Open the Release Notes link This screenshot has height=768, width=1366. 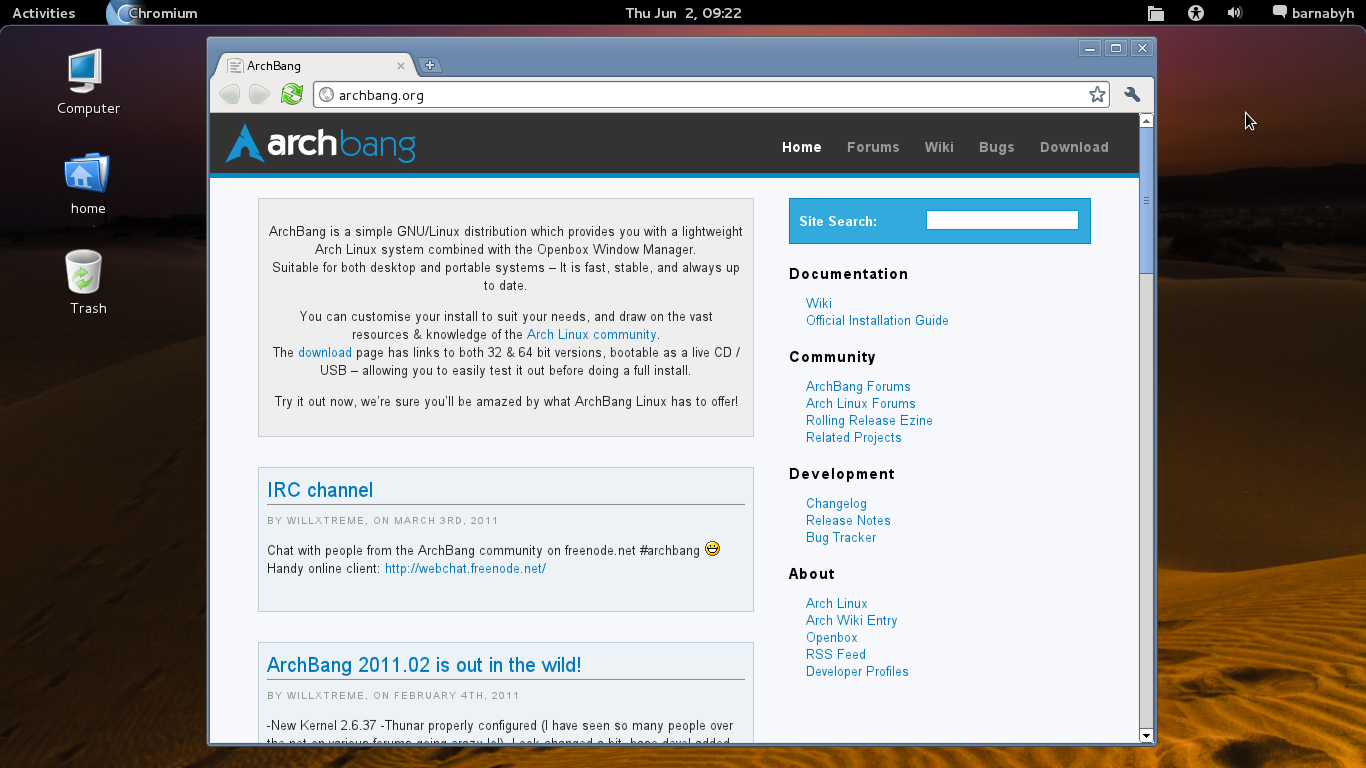pos(848,520)
